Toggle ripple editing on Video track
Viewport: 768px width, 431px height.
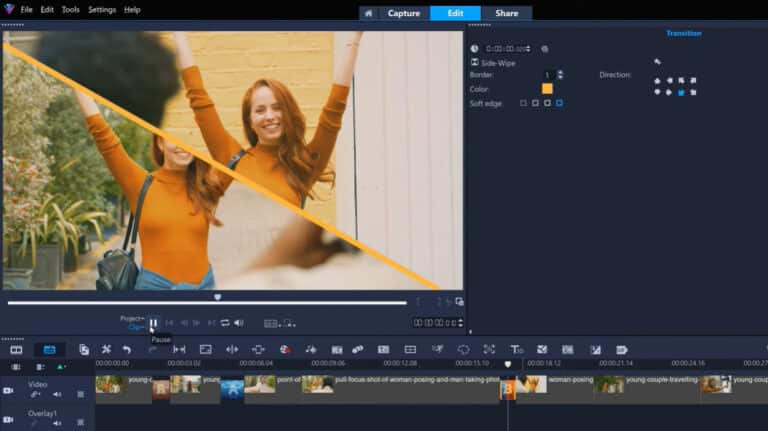pyautogui.click(x=35, y=395)
